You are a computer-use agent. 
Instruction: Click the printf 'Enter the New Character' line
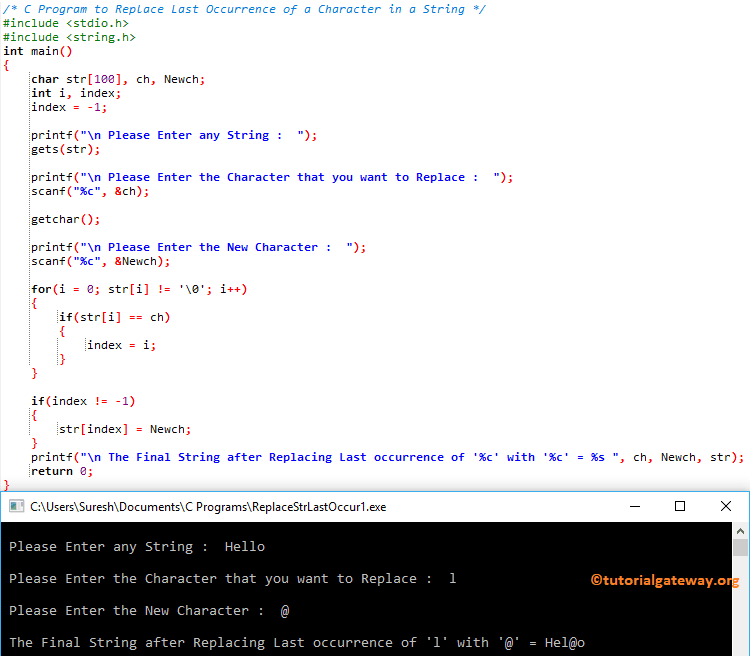(x=198, y=247)
